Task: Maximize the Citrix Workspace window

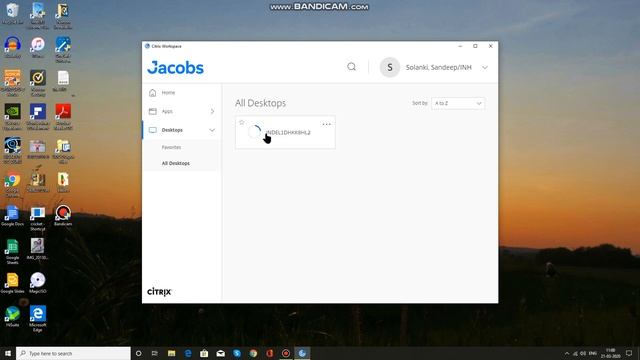Action: pos(475,46)
